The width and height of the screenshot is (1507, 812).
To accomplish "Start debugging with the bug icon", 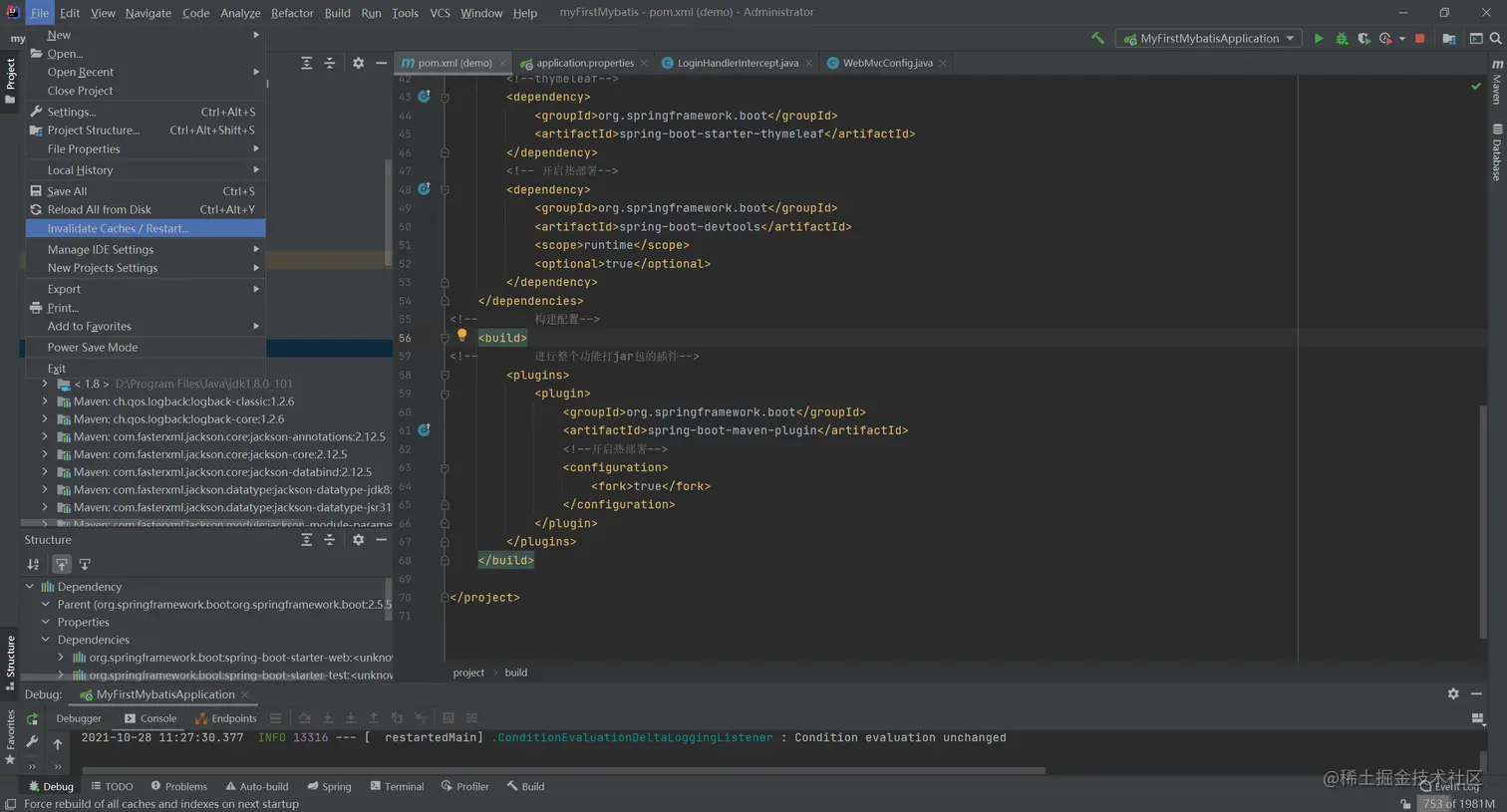I will pos(1342,38).
